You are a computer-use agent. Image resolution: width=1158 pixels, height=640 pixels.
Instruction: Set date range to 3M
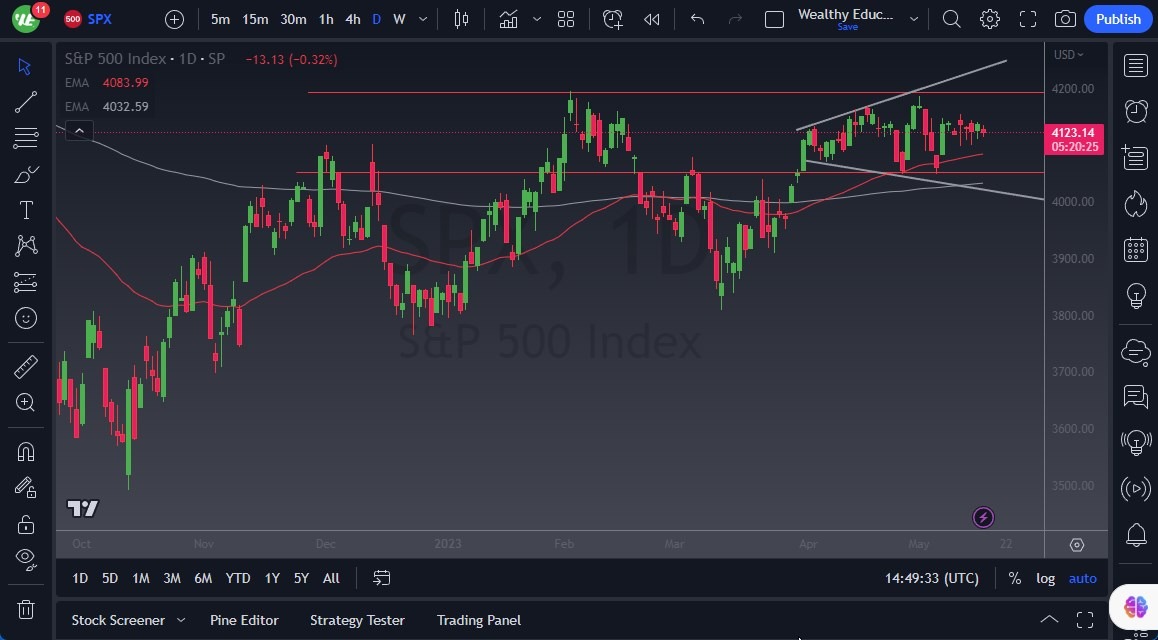172,578
